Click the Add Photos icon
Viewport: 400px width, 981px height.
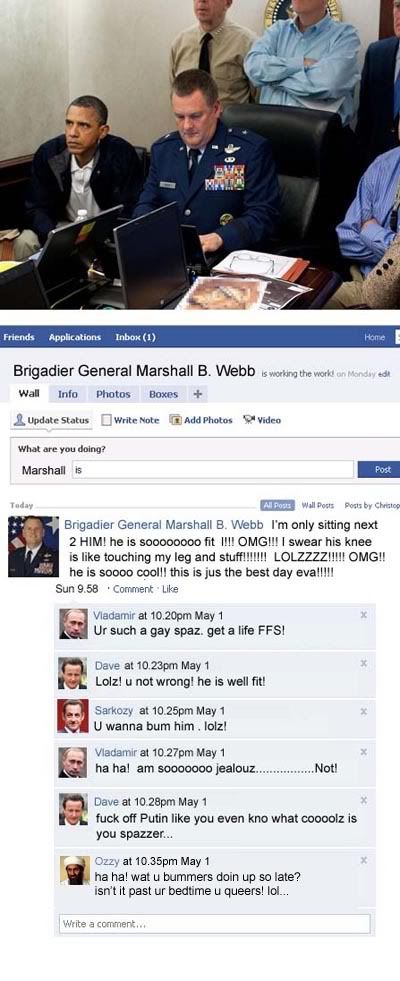(x=176, y=420)
